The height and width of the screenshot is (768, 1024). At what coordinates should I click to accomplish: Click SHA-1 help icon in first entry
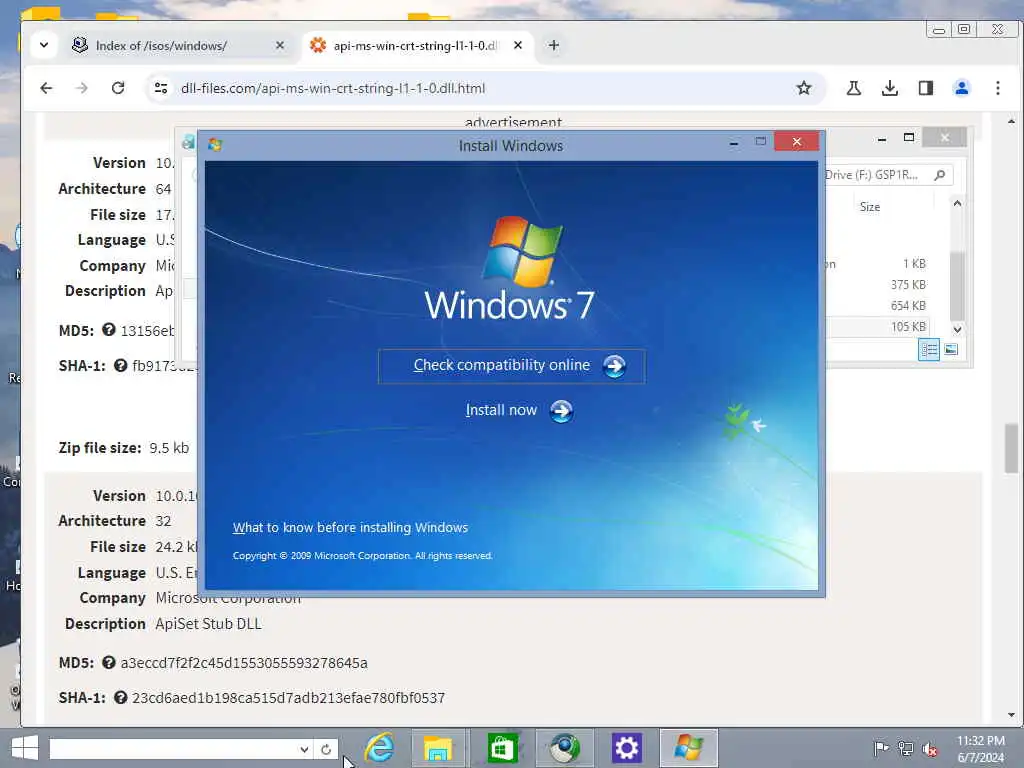(x=120, y=365)
